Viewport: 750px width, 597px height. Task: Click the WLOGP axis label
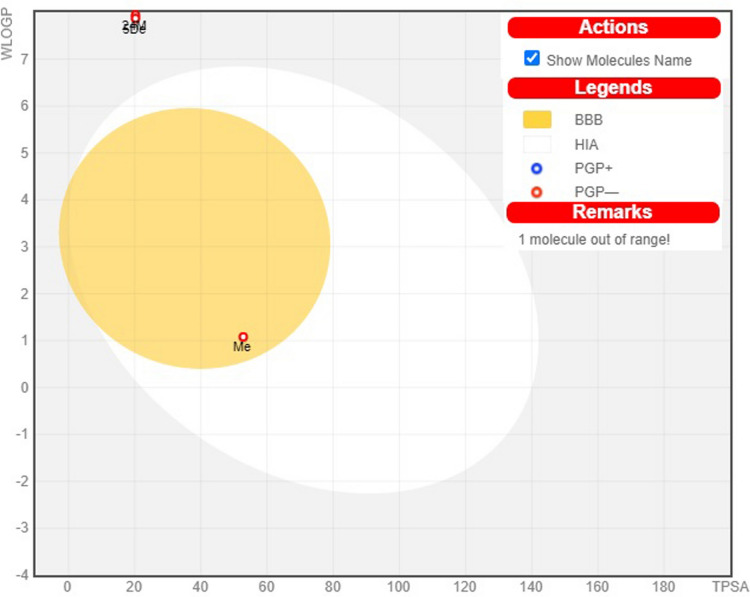point(7,34)
